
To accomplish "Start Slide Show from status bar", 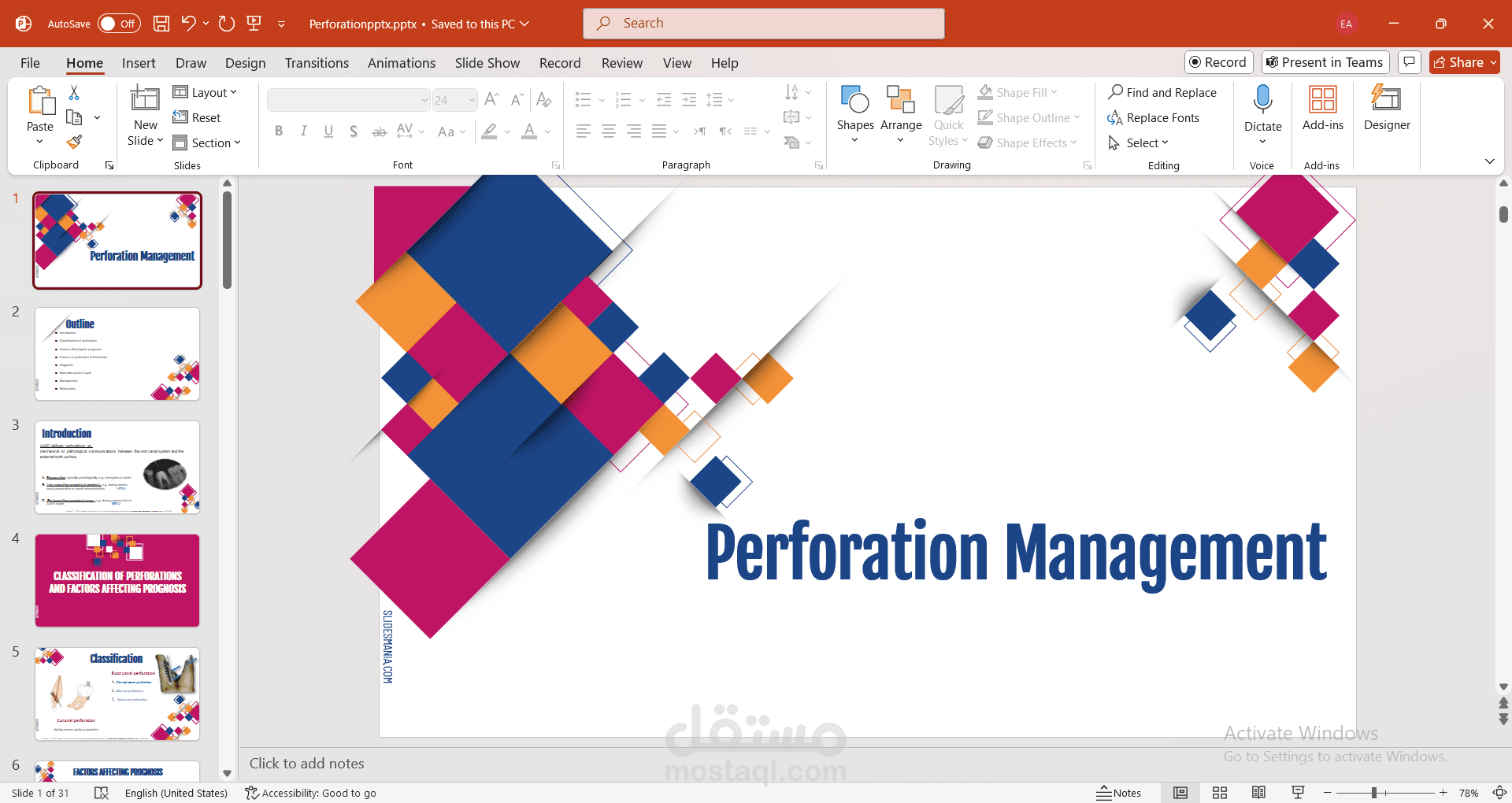I will [x=1298, y=793].
